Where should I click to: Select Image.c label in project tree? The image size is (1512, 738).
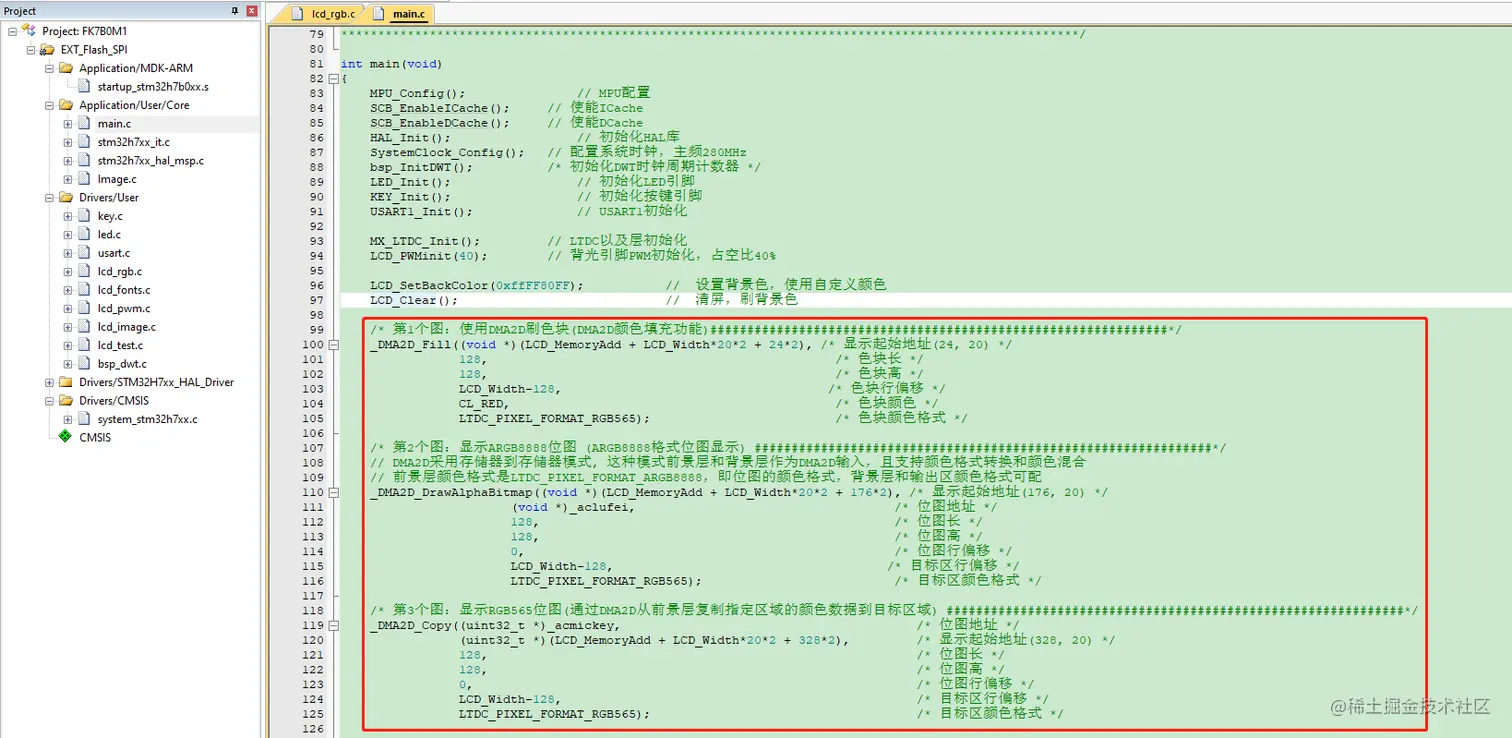[117, 179]
